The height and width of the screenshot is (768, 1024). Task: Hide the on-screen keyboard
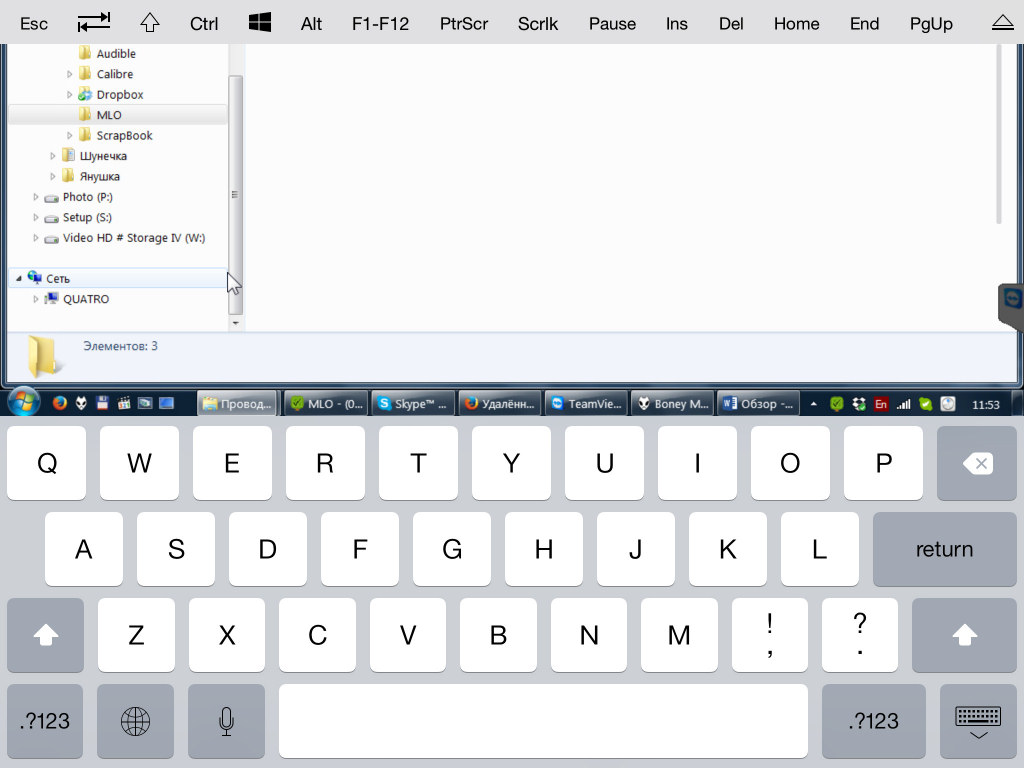(x=977, y=721)
